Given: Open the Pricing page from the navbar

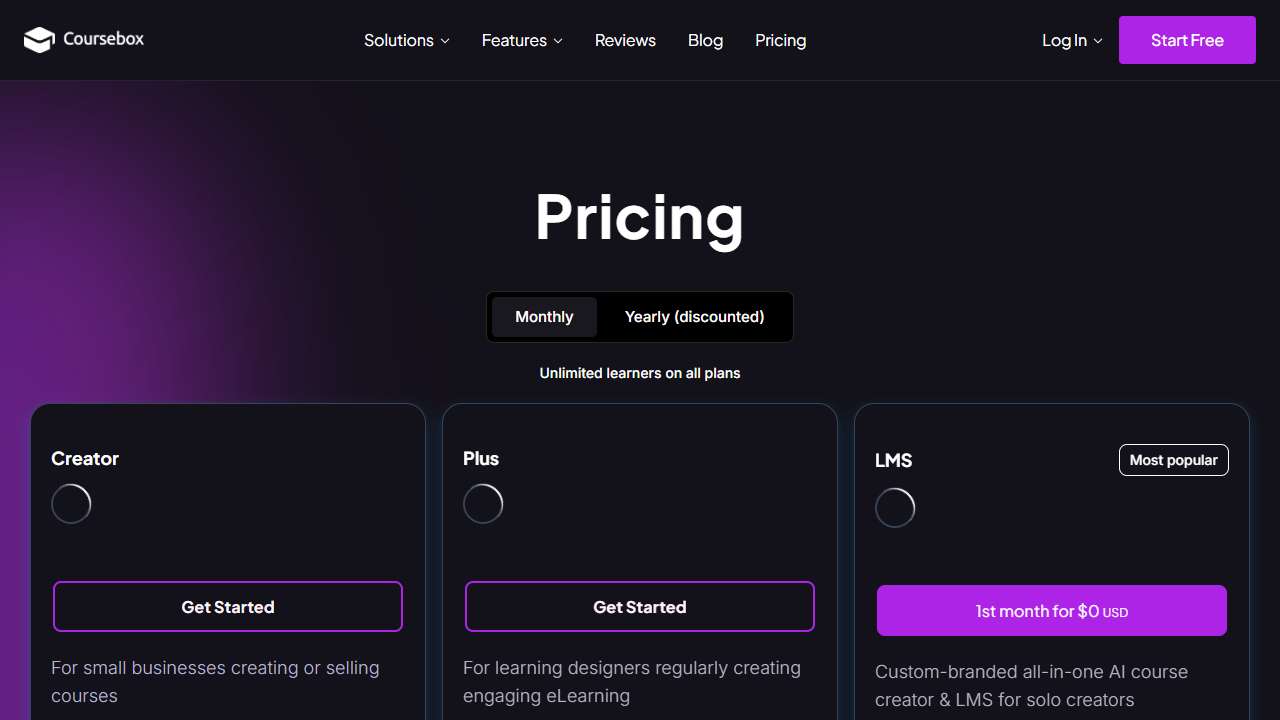Looking at the screenshot, I should point(780,40).
